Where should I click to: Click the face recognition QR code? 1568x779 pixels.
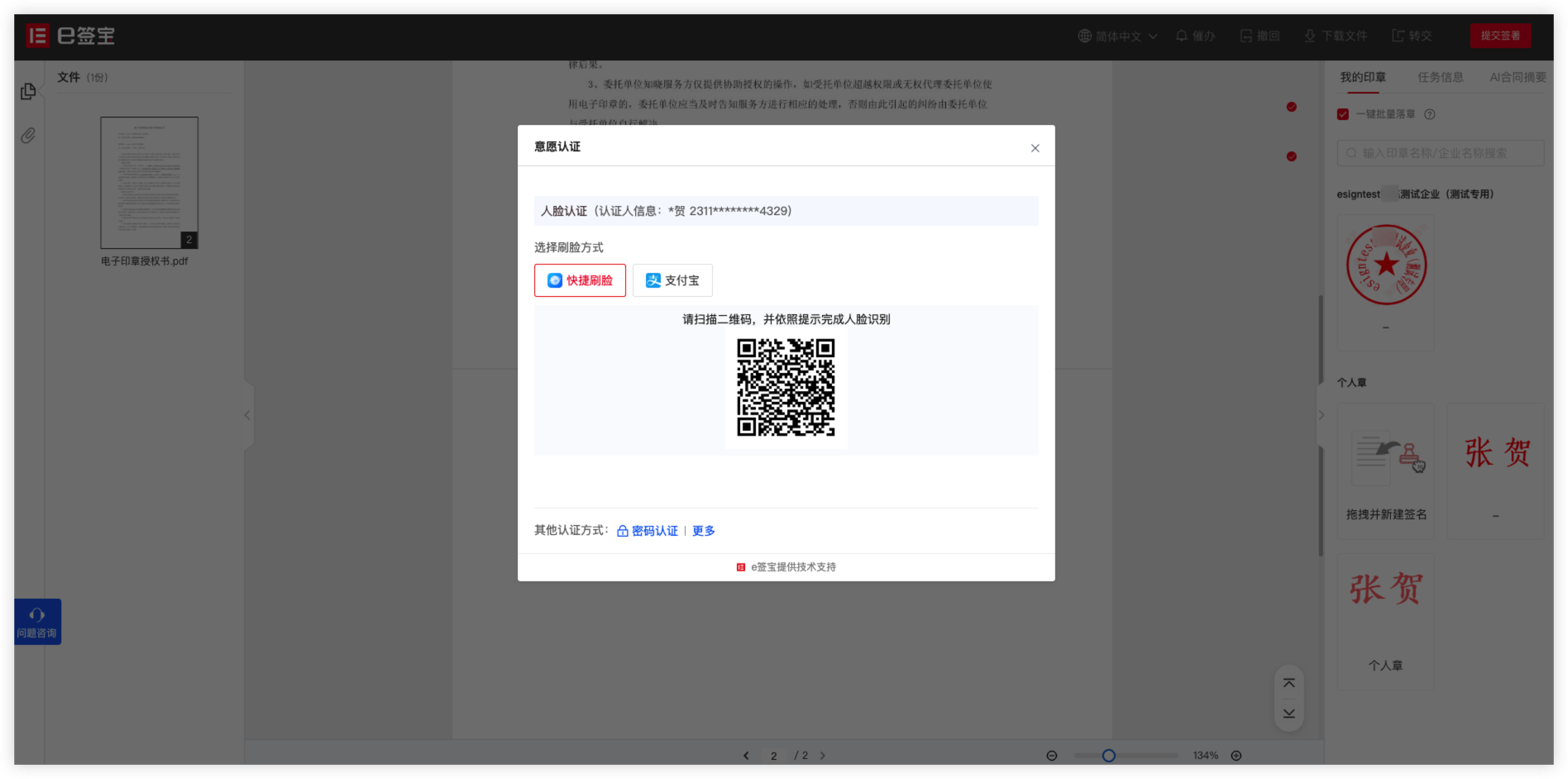[x=786, y=387]
